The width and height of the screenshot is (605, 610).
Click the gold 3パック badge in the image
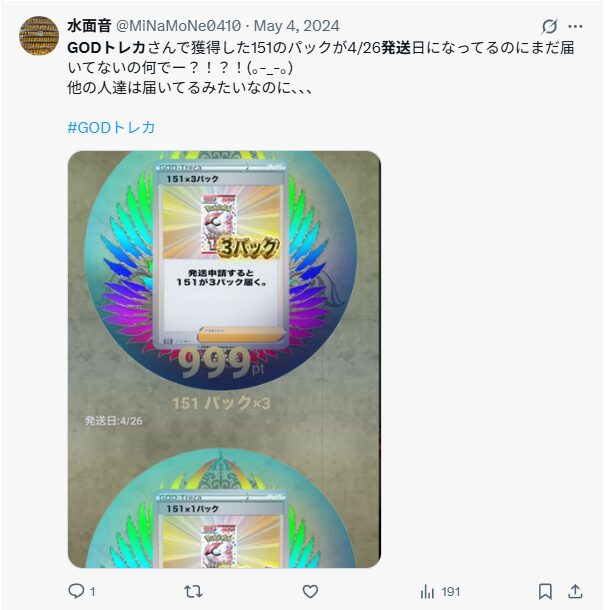click(247, 247)
